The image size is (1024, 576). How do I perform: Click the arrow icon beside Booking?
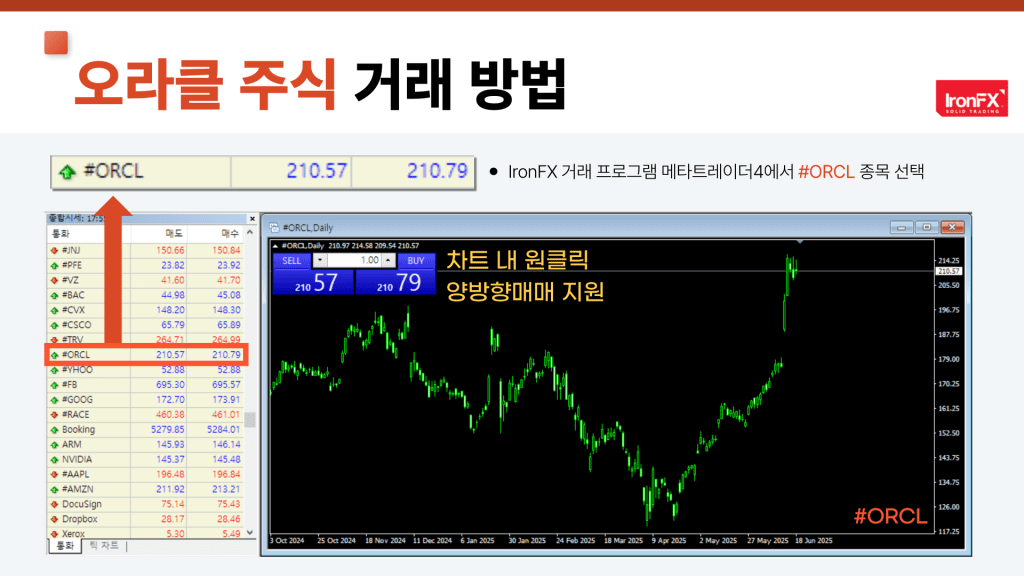tap(55, 430)
